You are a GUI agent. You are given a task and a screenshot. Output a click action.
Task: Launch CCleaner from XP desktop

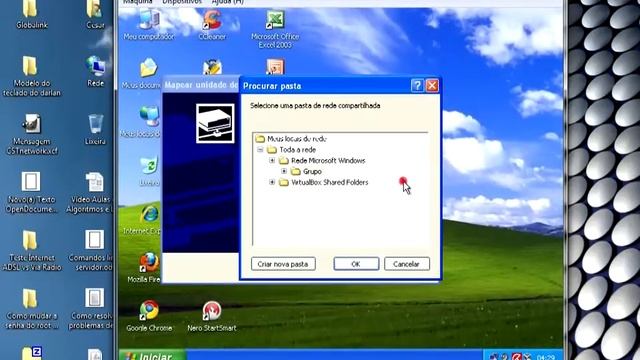tap(212, 24)
